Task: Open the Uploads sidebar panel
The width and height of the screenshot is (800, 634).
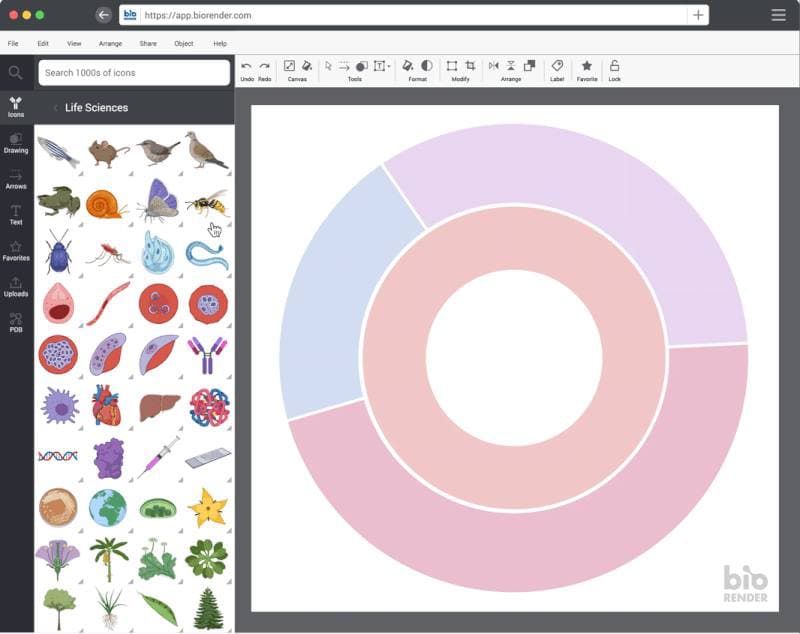Action: [x=16, y=287]
